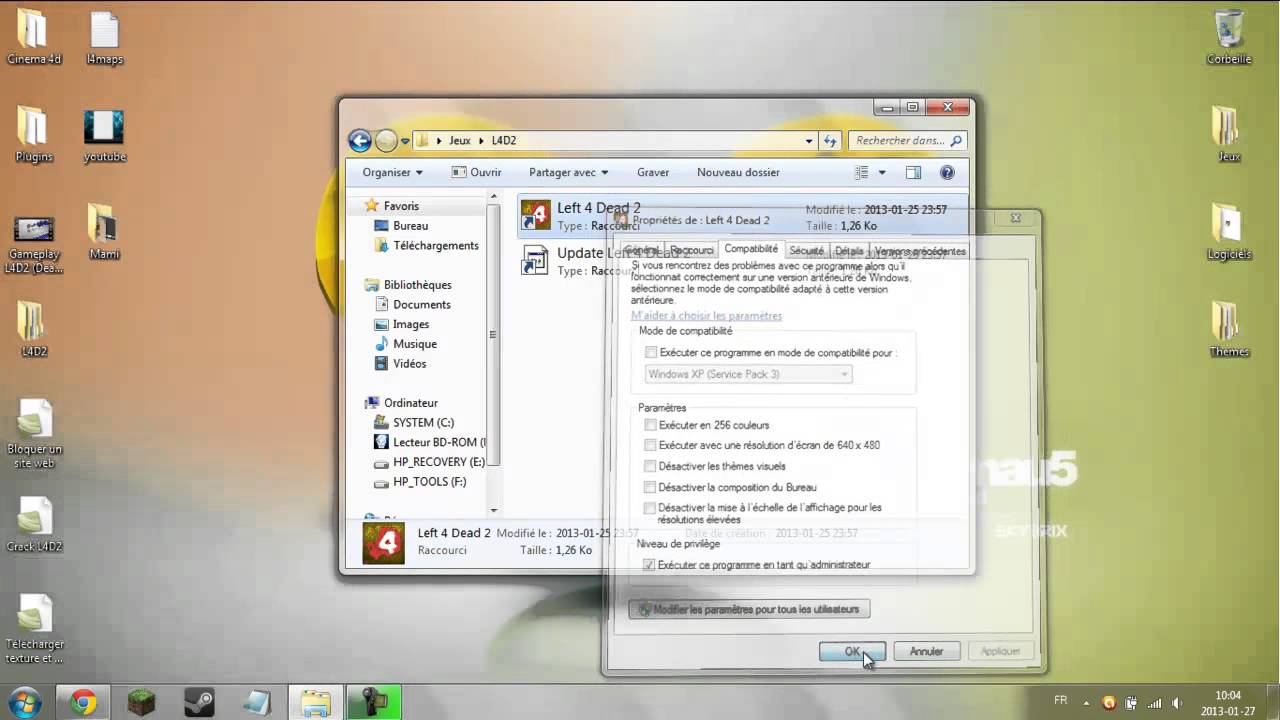This screenshot has height=720, width=1280.
Task: Click Graver in Explorer toolbar
Action: tap(653, 172)
